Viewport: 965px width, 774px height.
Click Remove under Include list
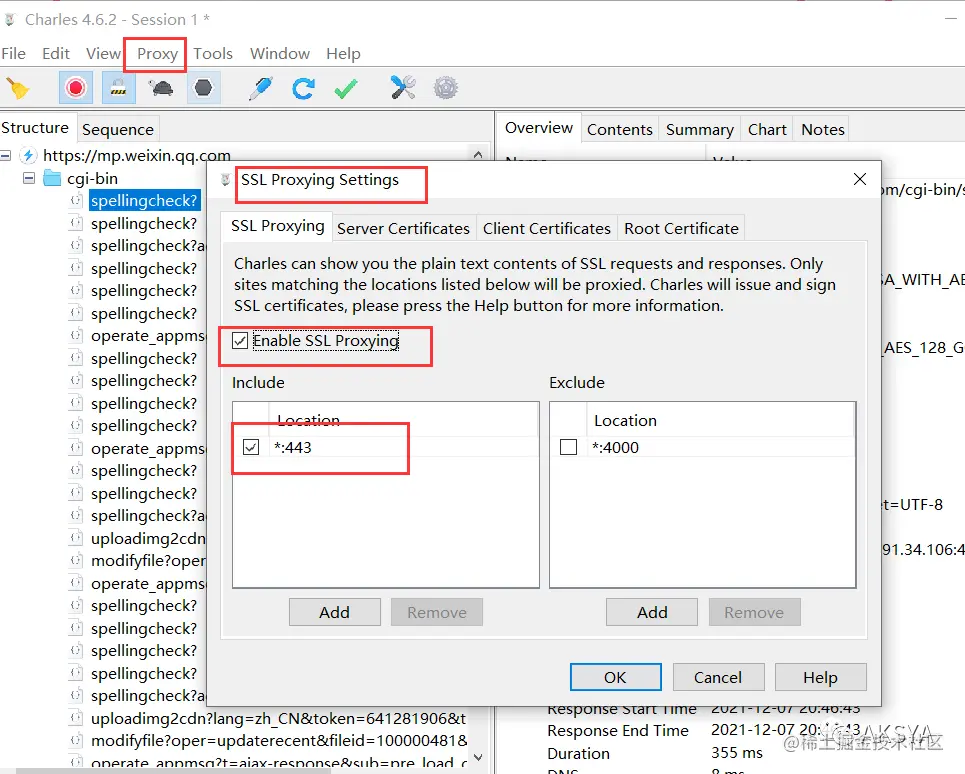(437, 612)
